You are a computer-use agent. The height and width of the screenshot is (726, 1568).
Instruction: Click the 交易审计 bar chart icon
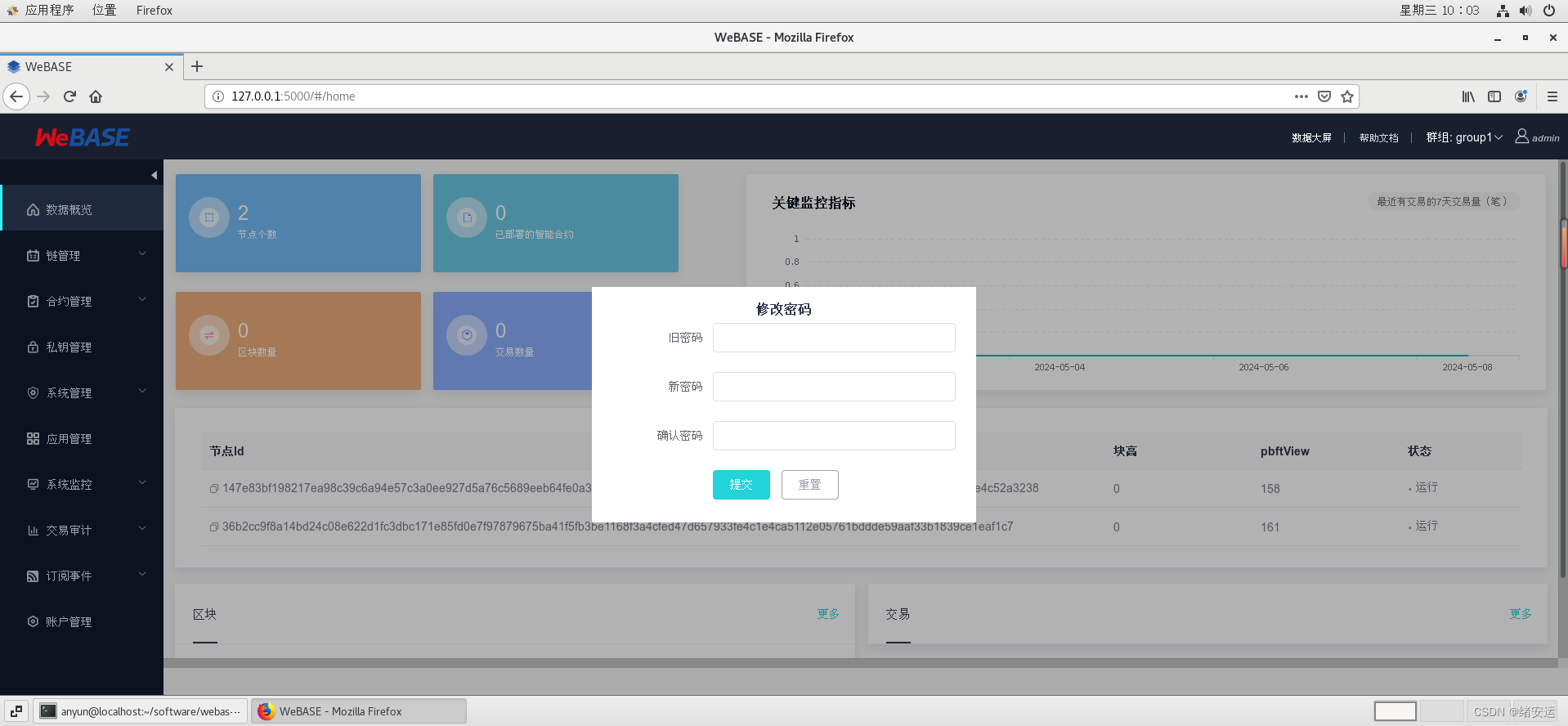coord(33,531)
